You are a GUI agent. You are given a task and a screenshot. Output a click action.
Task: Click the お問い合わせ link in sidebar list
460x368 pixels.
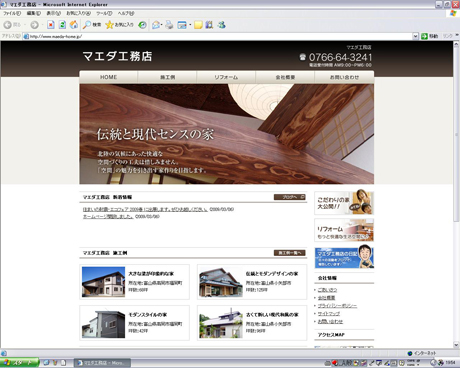click(330, 322)
